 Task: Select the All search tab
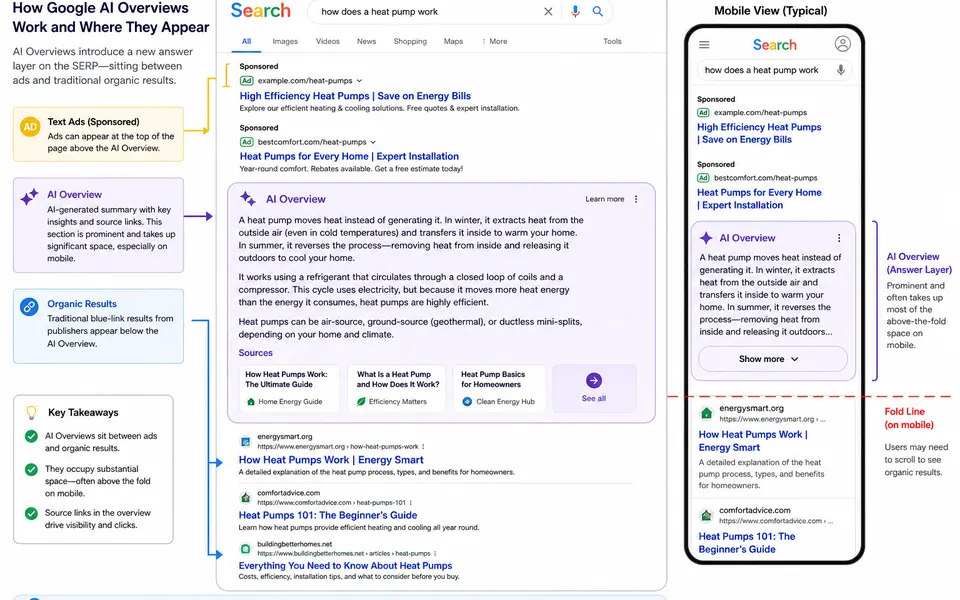click(246, 41)
